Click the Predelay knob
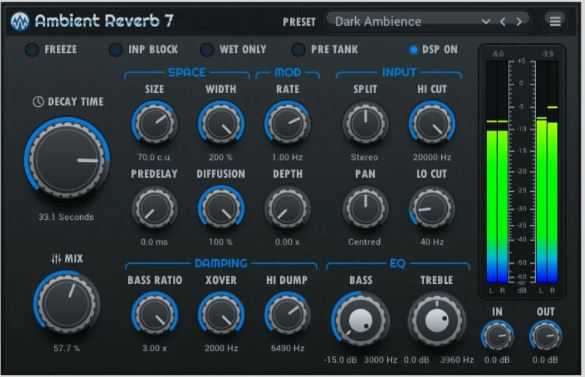This screenshot has height=377, width=585. click(x=154, y=208)
